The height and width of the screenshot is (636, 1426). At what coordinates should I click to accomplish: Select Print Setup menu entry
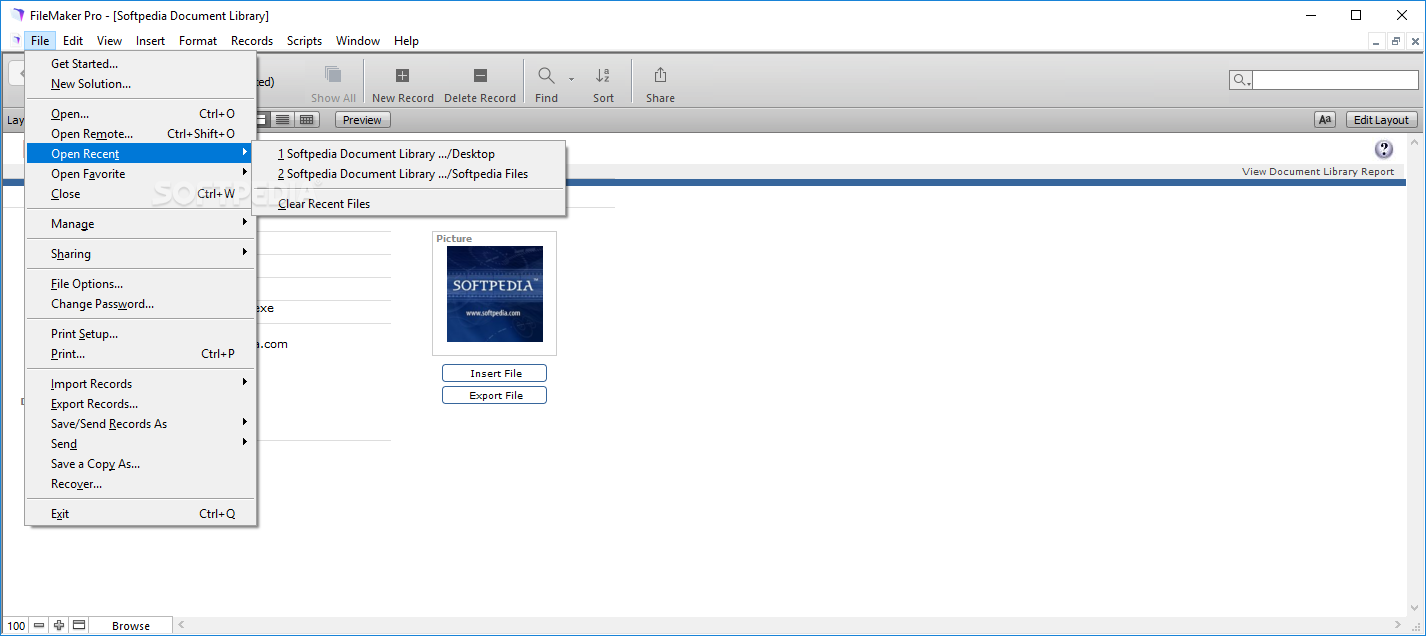click(140, 334)
